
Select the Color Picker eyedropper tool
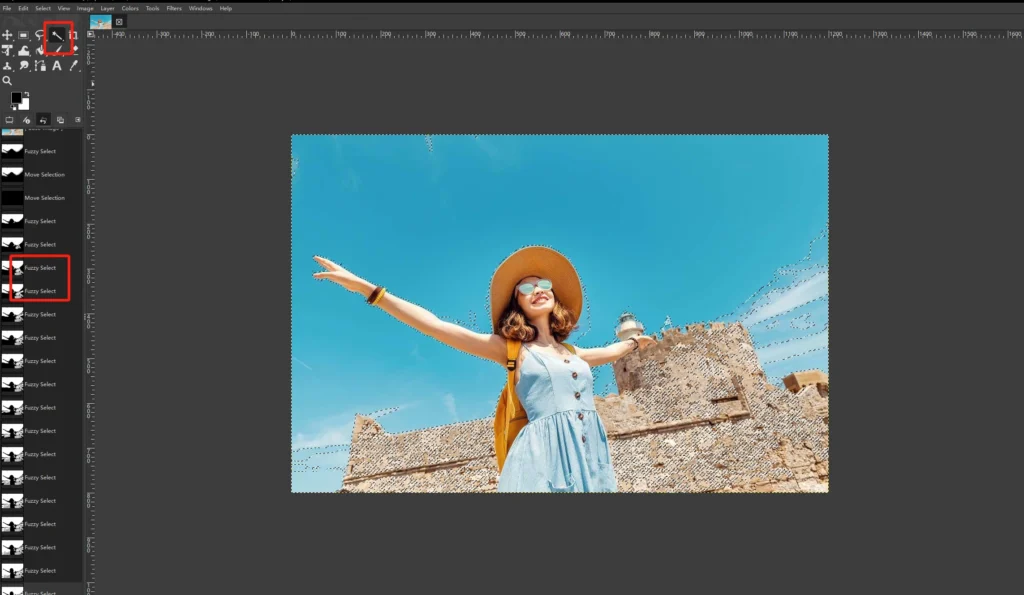pos(73,65)
